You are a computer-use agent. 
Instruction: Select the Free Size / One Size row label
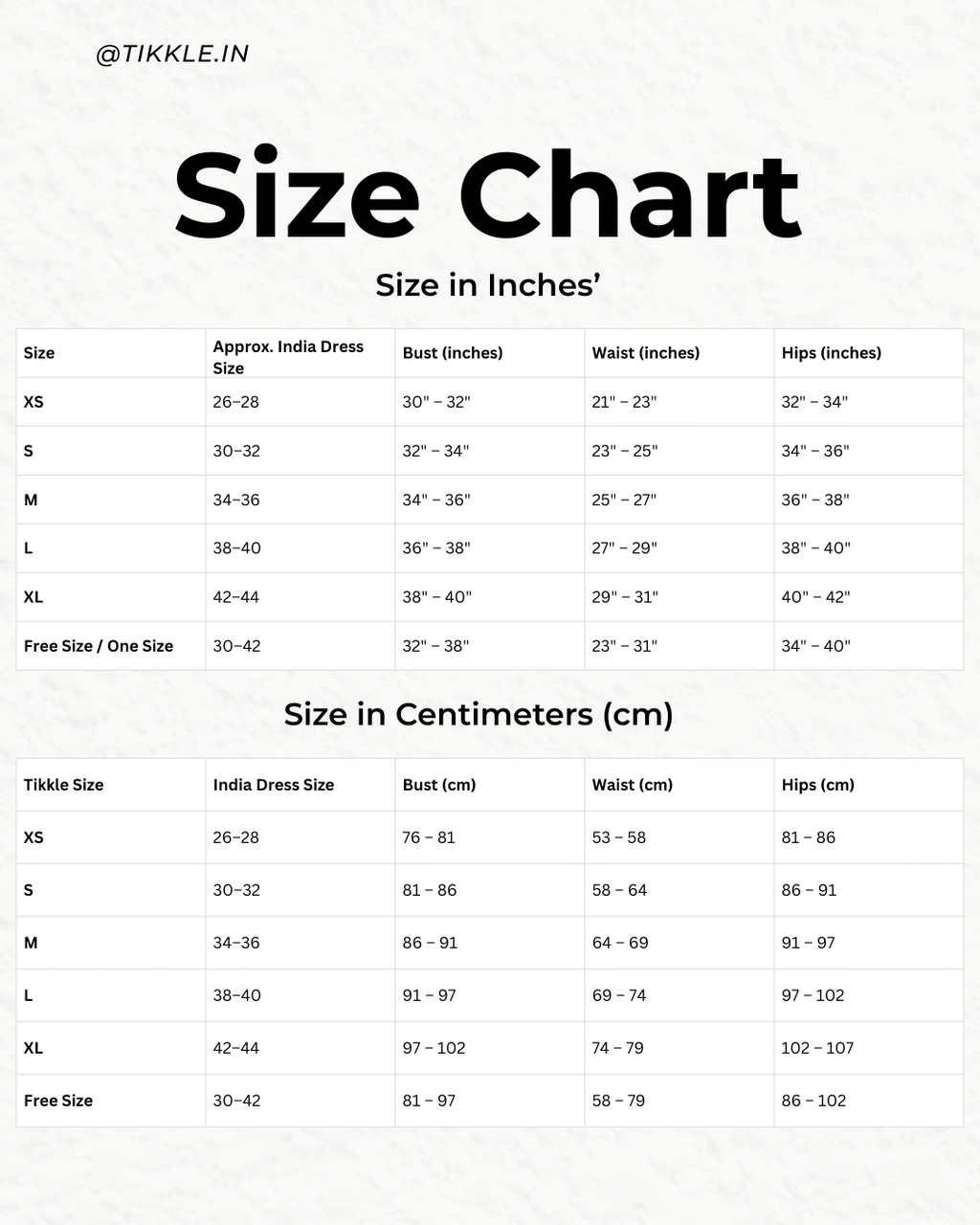point(99,646)
